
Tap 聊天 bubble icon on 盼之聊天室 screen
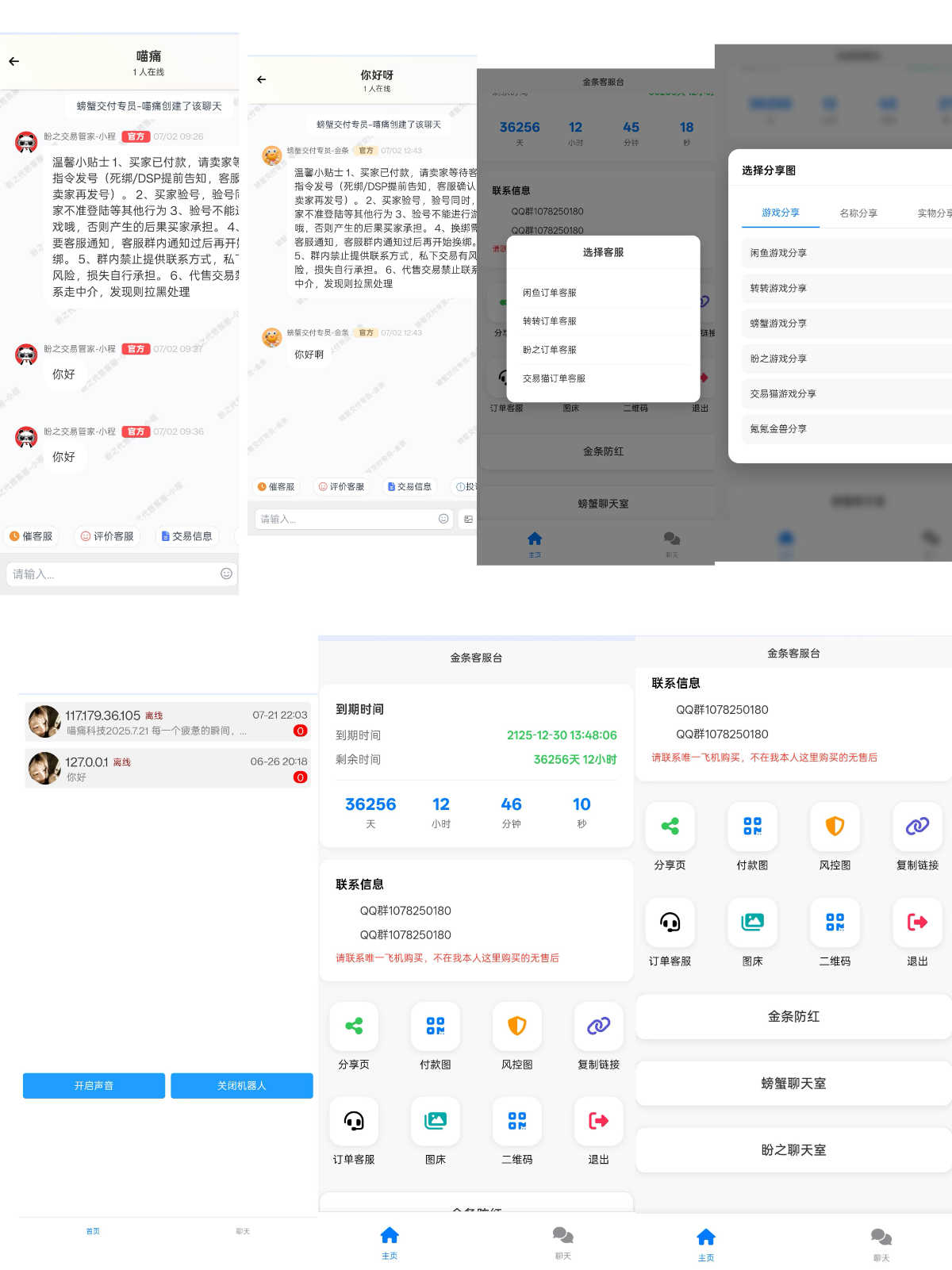881,1237
